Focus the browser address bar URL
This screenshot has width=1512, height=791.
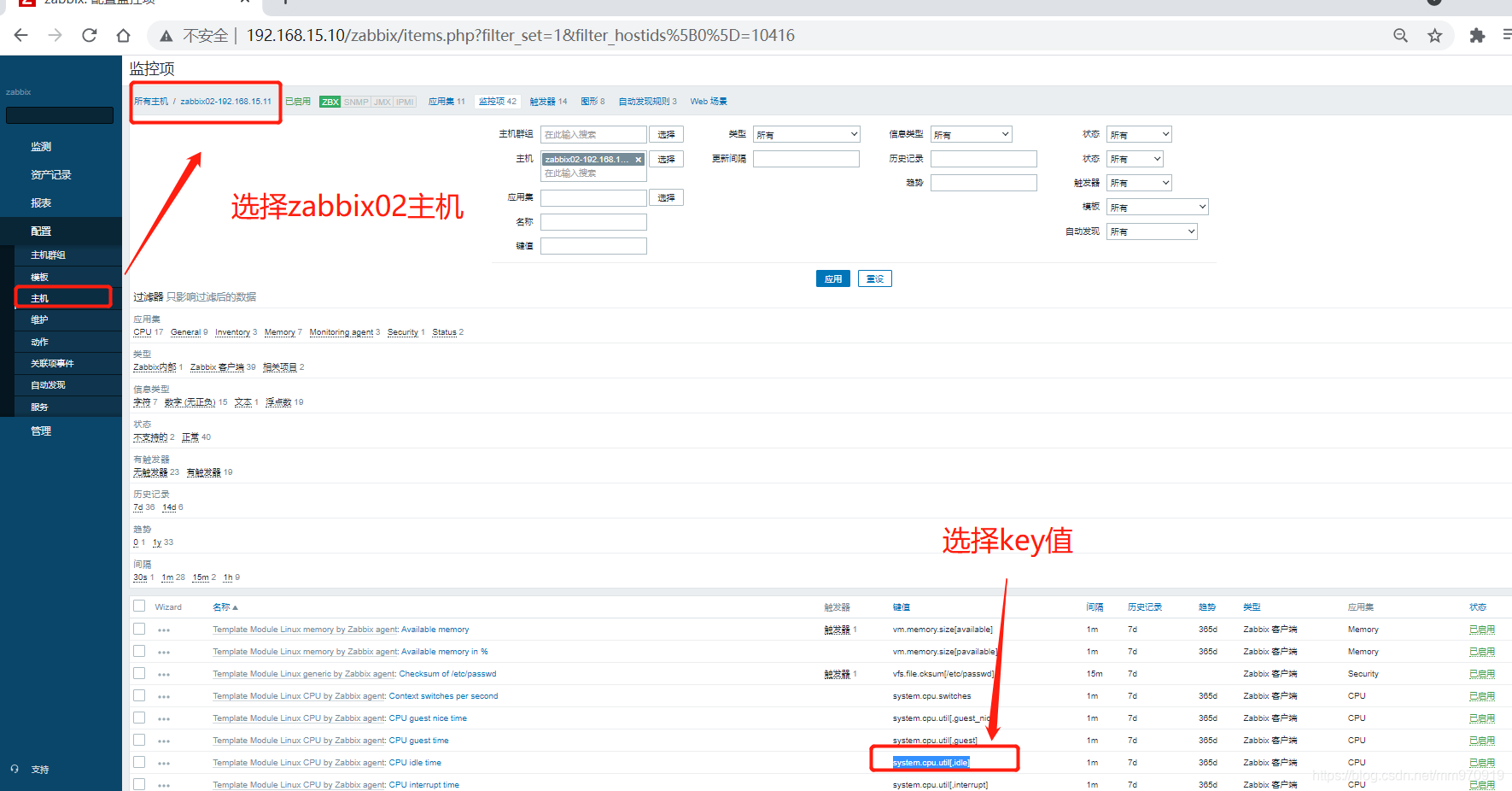click(520, 35)
